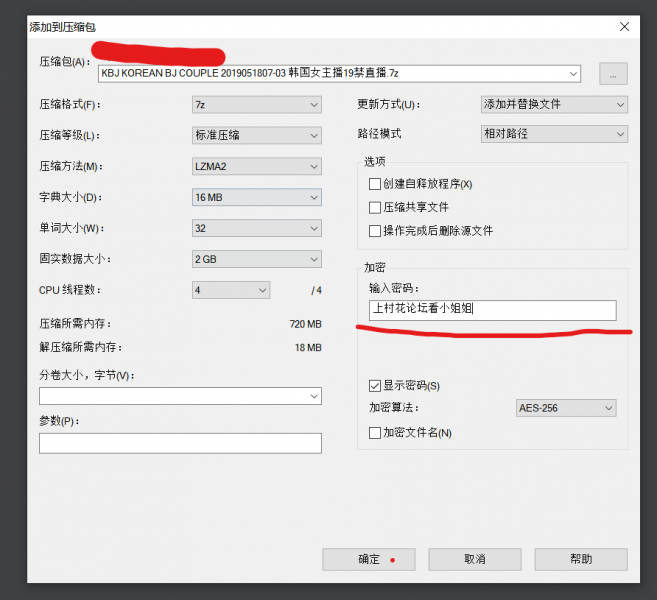Open the encryption method AES-256 dropdown
Screen dimensions: 657x600
[x=566, y=408]
